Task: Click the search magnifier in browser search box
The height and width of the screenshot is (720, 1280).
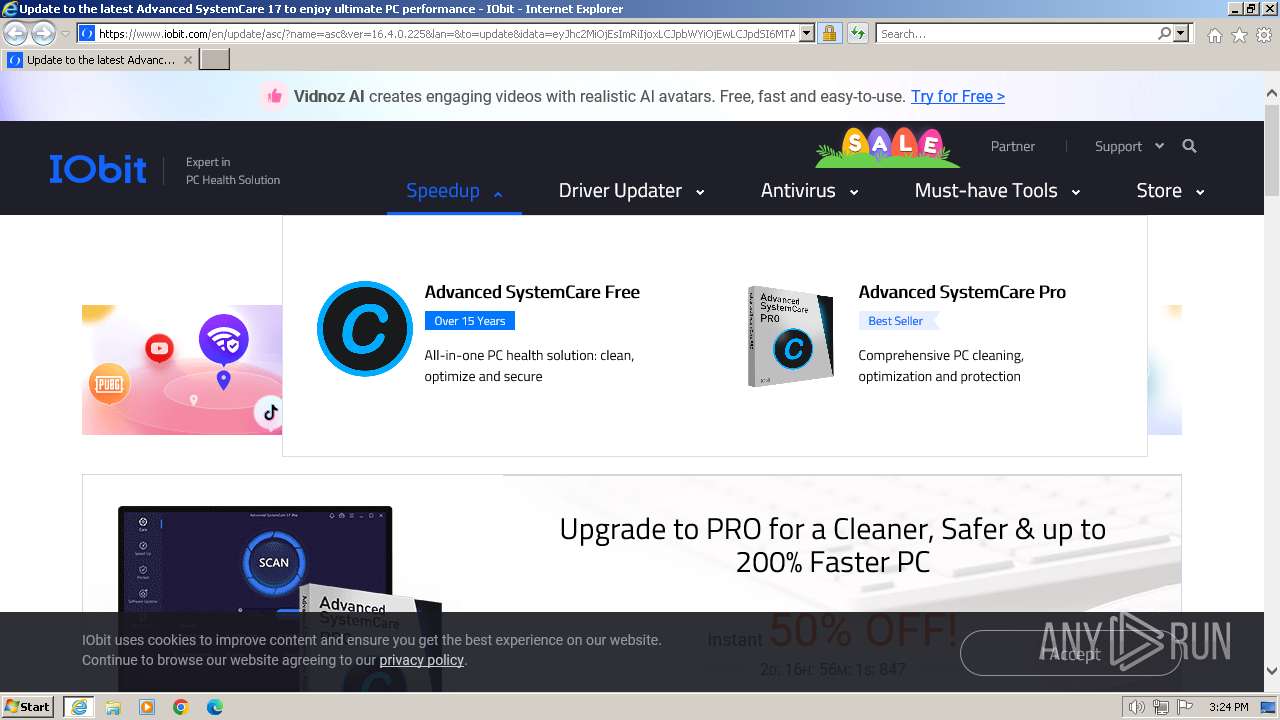Action: (x=1164, y=33)
